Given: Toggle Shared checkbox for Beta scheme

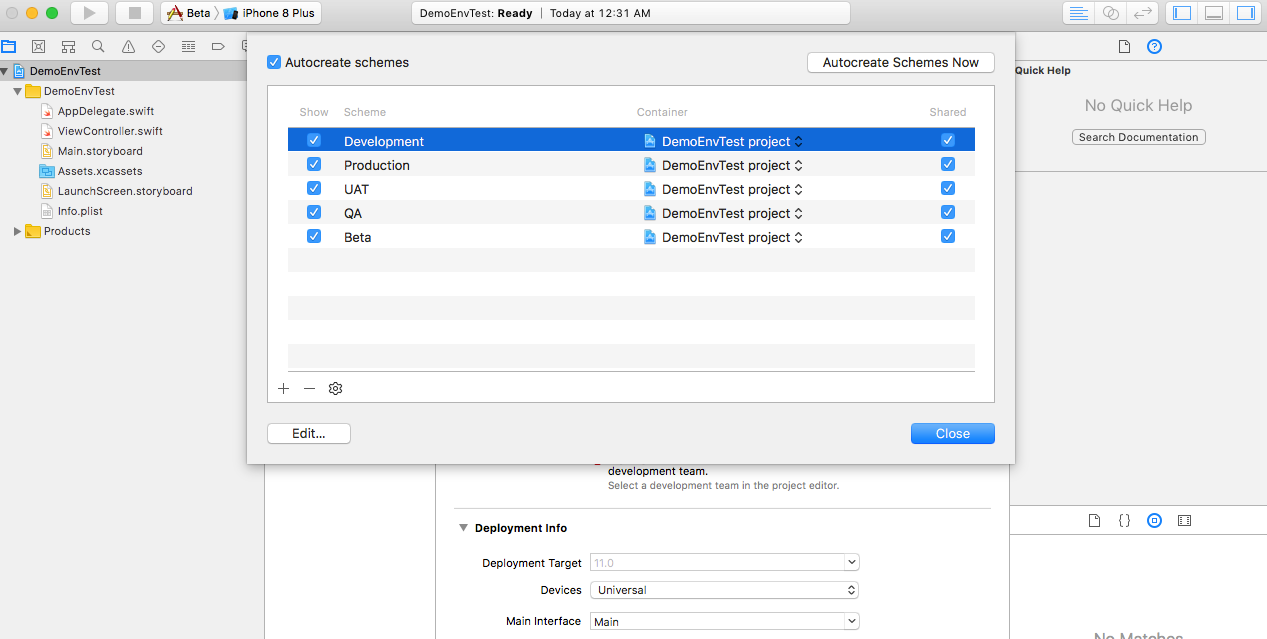Looking at the screenshot, I should pyautogui.click(x=948, y=236).
